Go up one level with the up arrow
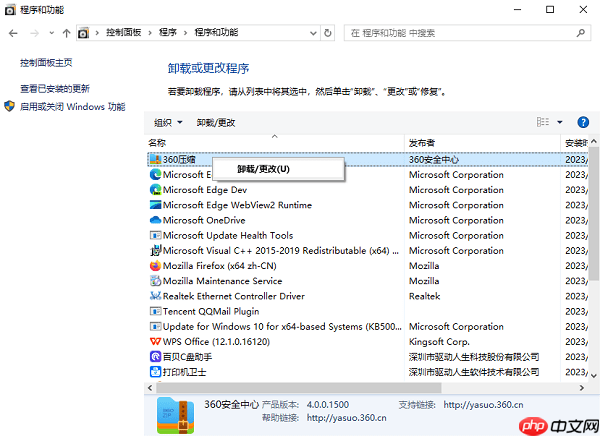The image size is (600, 436). click(x=67, y=33)
